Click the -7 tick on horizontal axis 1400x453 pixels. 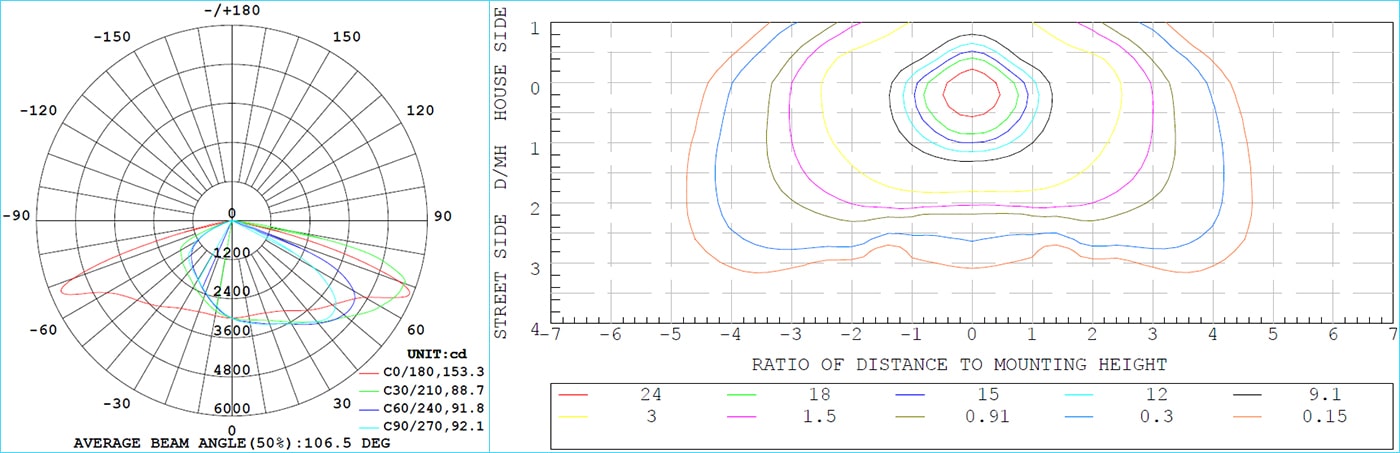[x=550, y=333]
